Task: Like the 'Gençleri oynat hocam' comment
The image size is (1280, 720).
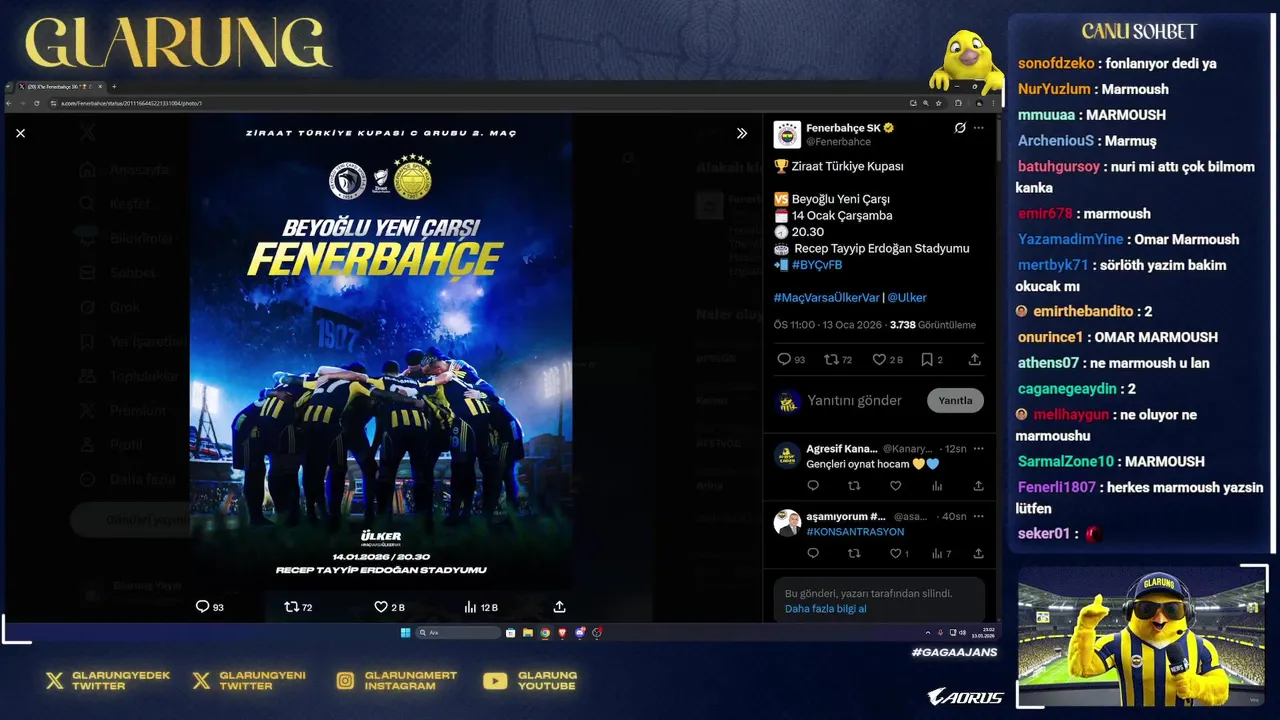Action: tap(896, 486)
